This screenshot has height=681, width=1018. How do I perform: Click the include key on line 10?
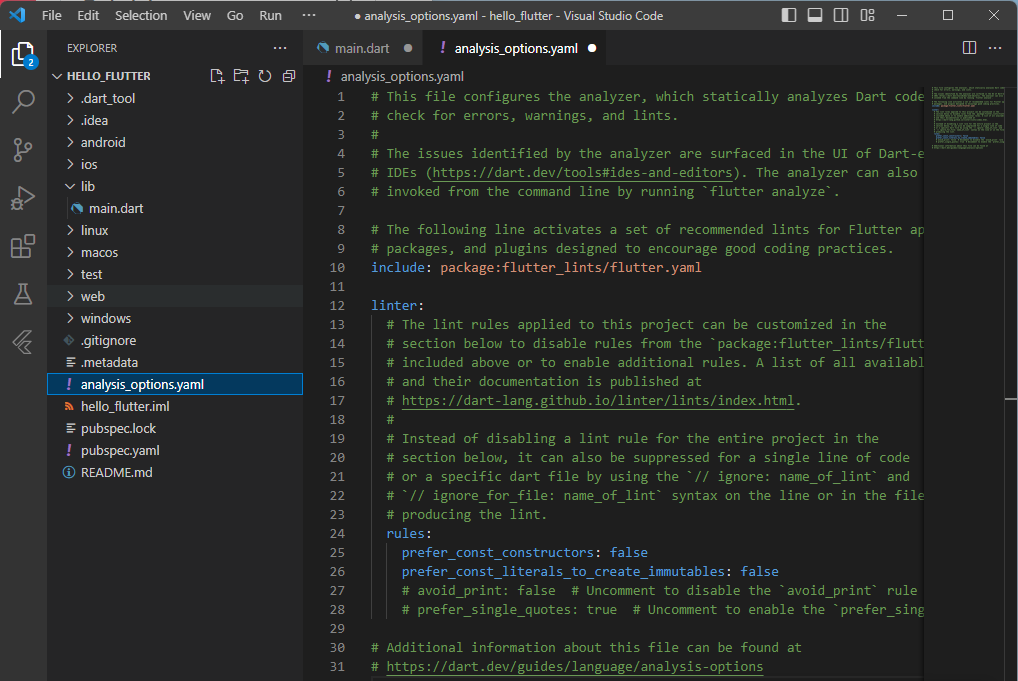click(397, 267)
